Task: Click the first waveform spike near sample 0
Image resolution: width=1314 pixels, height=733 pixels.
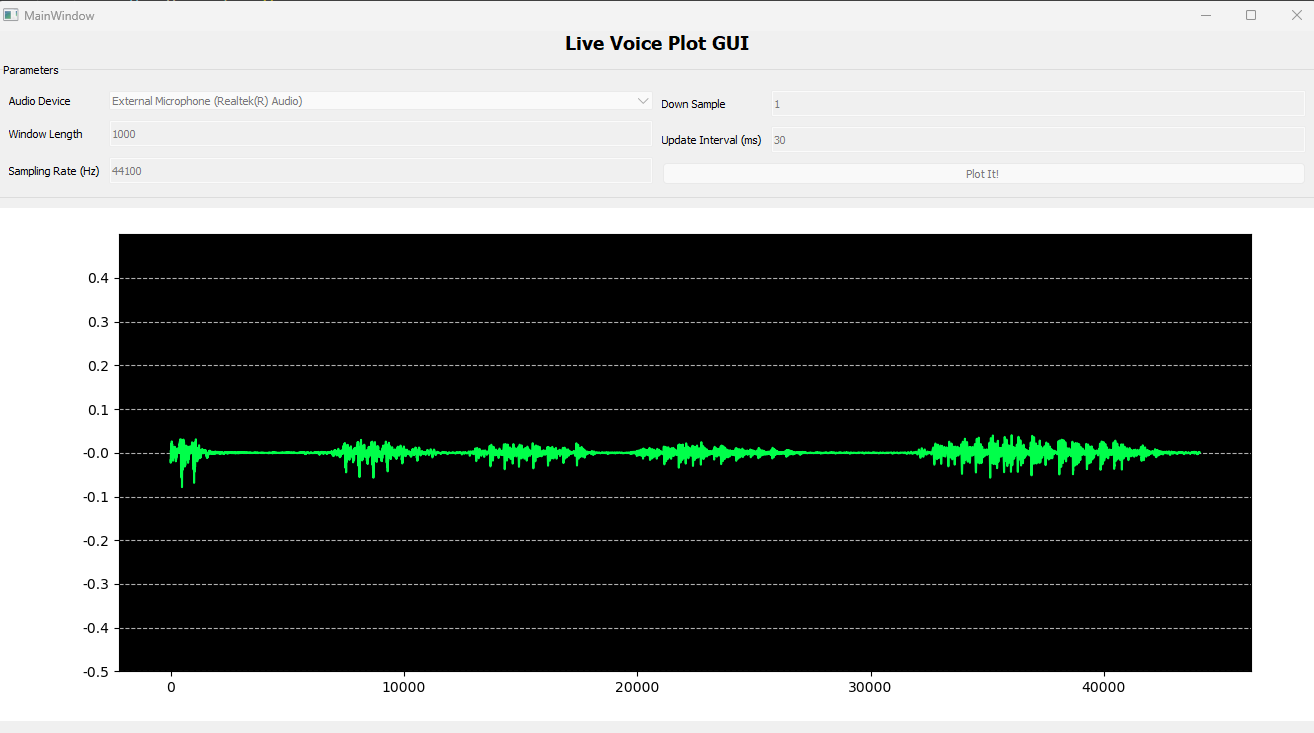Action: click(x=182, y=455)
